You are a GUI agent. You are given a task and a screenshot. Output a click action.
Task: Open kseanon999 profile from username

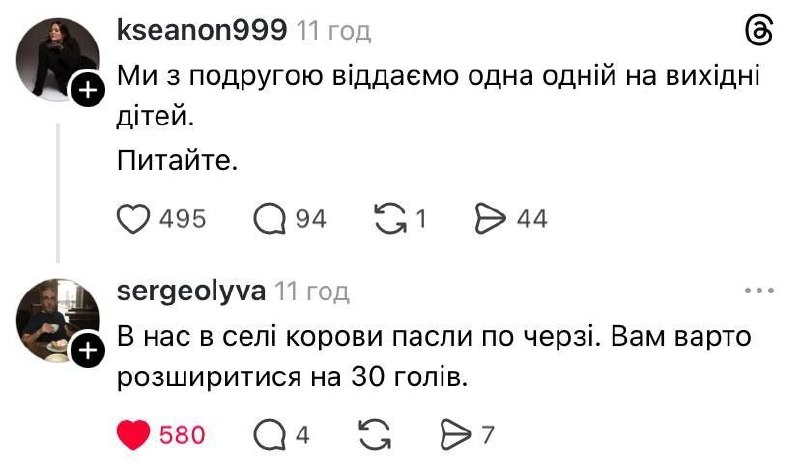pos(201,31)
